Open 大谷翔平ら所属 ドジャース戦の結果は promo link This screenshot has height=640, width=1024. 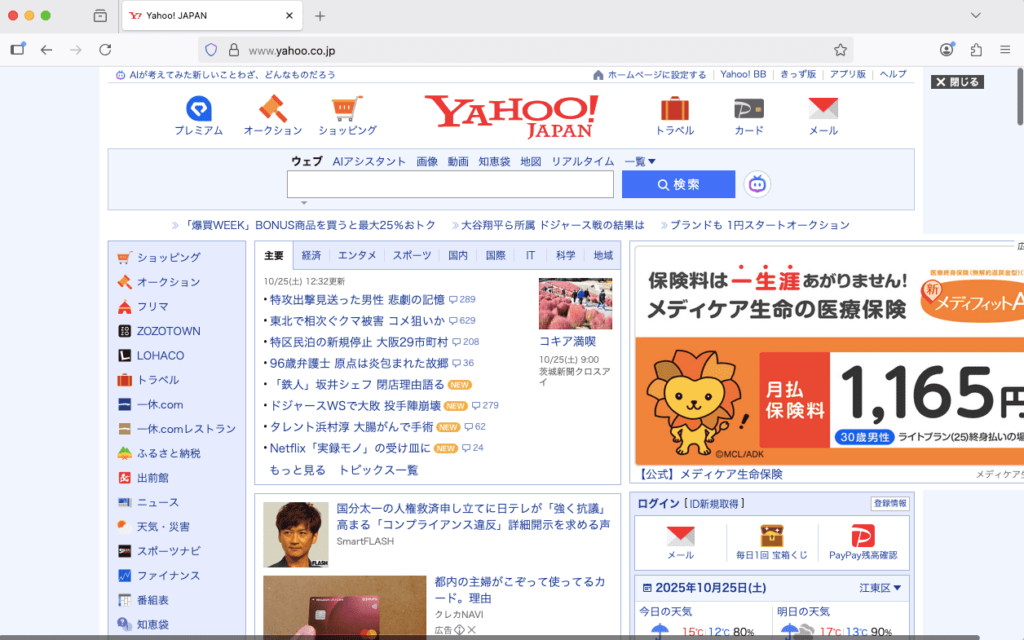pos(552,225)
